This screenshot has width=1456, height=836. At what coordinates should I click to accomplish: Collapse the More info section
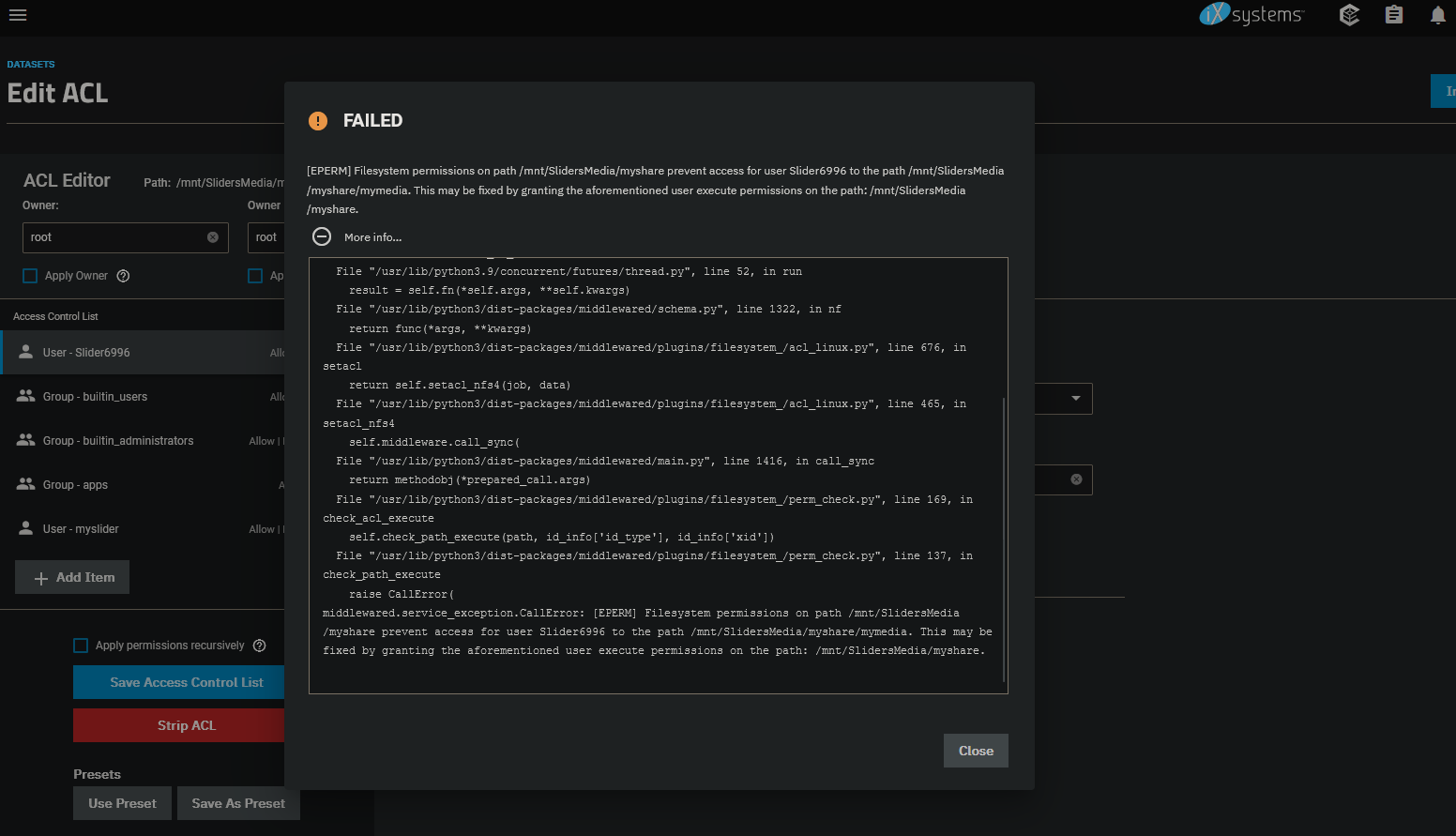pyautogui.click(x=322, y=237)
